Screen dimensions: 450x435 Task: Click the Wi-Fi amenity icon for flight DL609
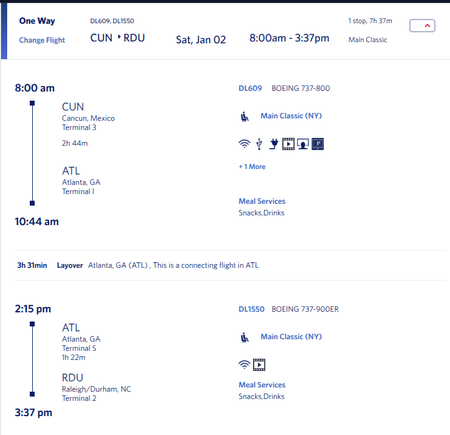pos(244,144)
